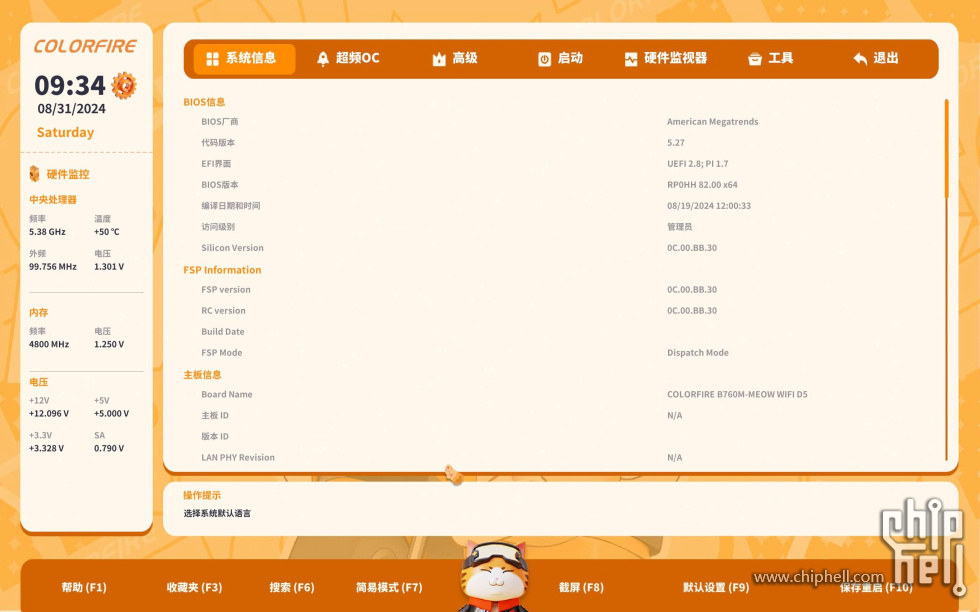Open 收藏夹 (F3) favorites

click(x=194, y=588)
